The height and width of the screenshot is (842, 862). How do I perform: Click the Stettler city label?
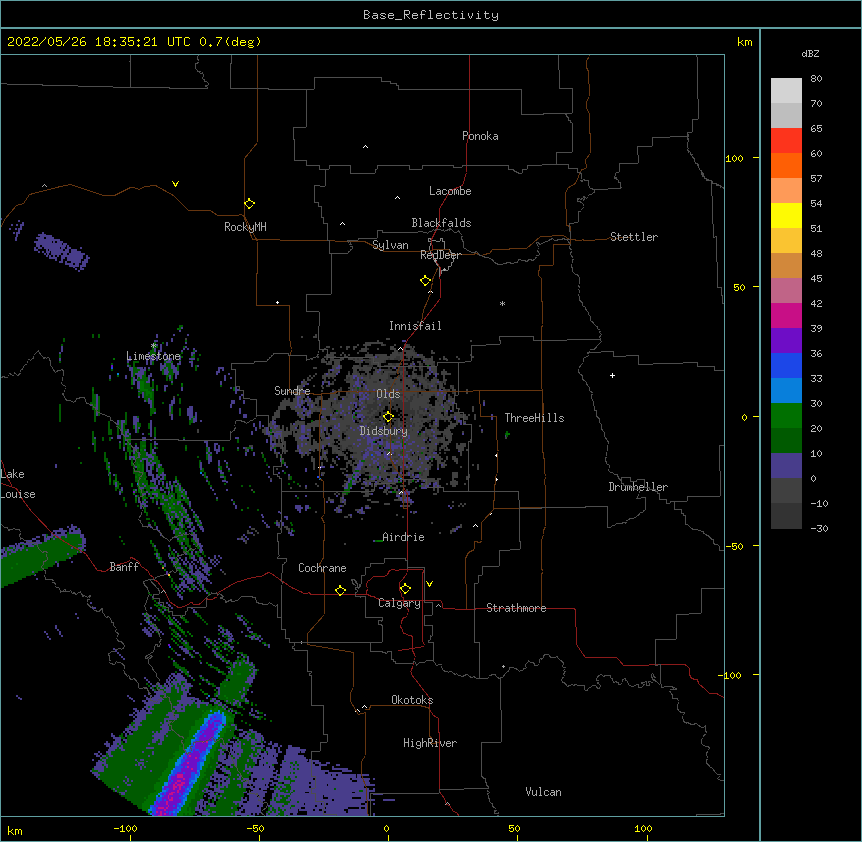click(x=634, y=237)
